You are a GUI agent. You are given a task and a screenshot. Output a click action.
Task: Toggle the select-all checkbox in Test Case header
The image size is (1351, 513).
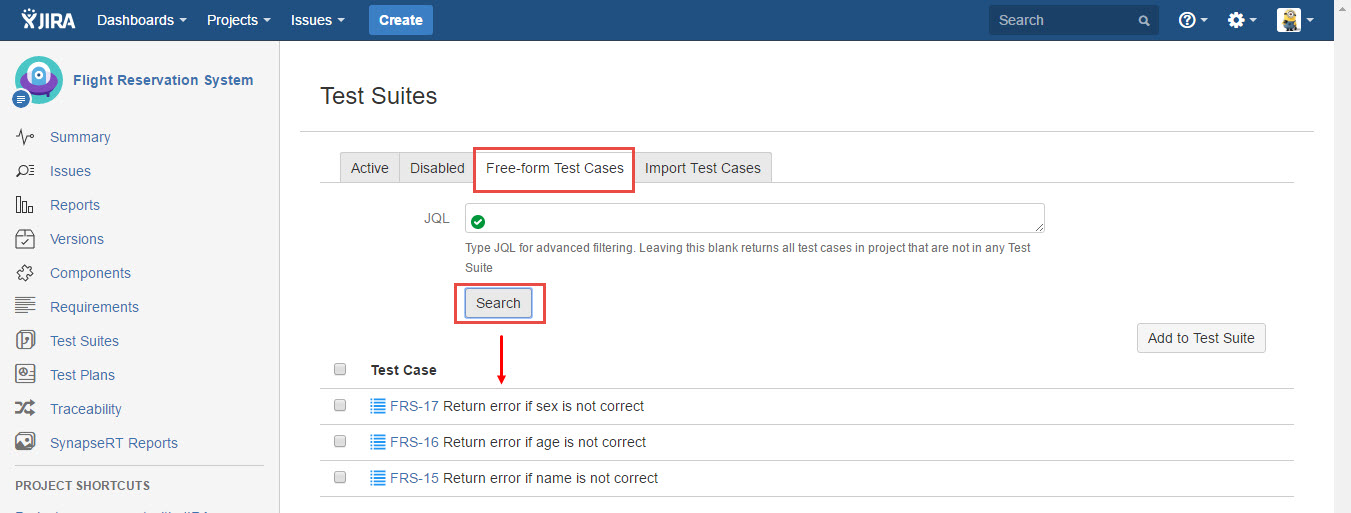coord(340,370)
